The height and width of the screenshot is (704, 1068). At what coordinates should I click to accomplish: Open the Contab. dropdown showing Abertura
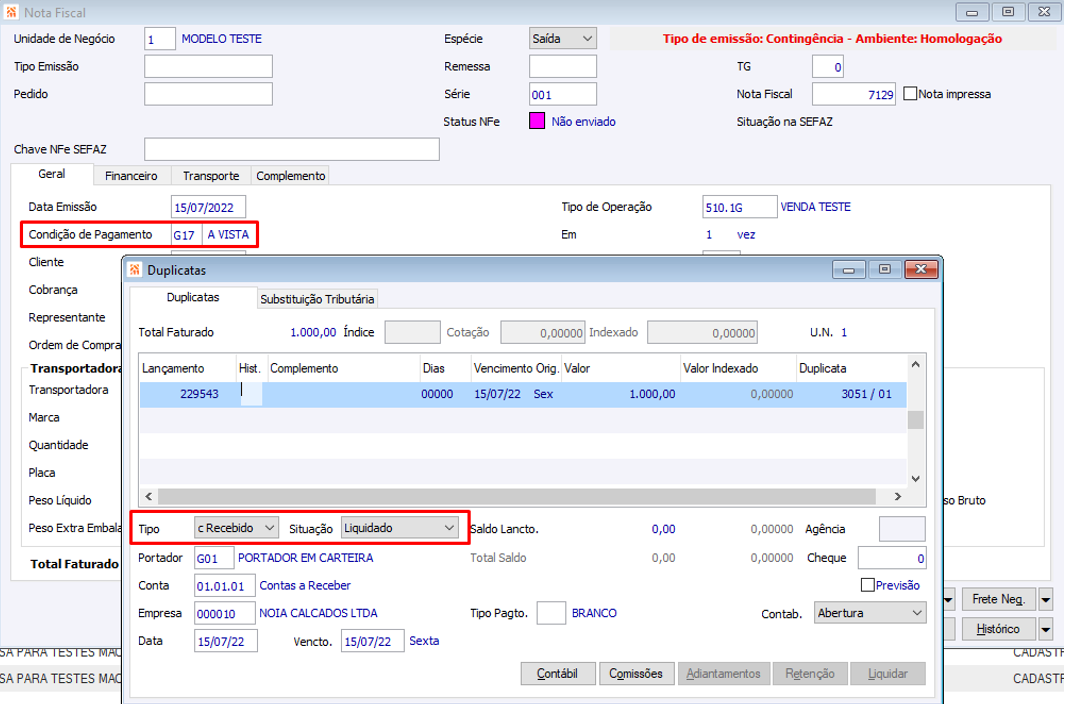870,613
